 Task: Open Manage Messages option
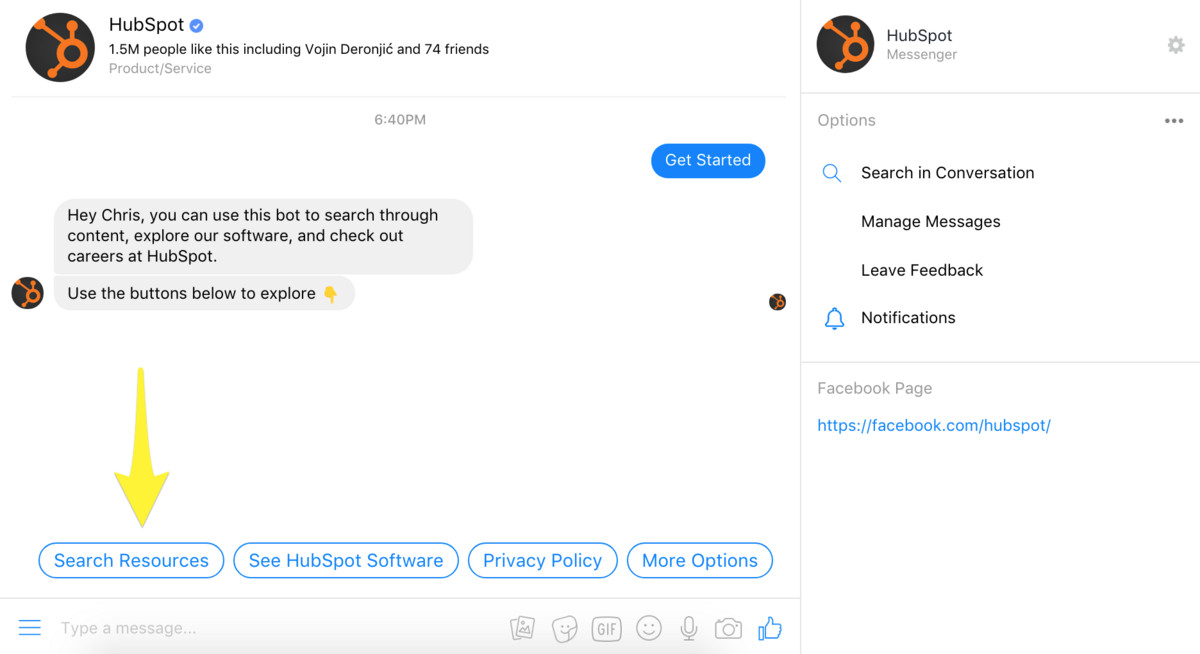(x=930, y=222)
